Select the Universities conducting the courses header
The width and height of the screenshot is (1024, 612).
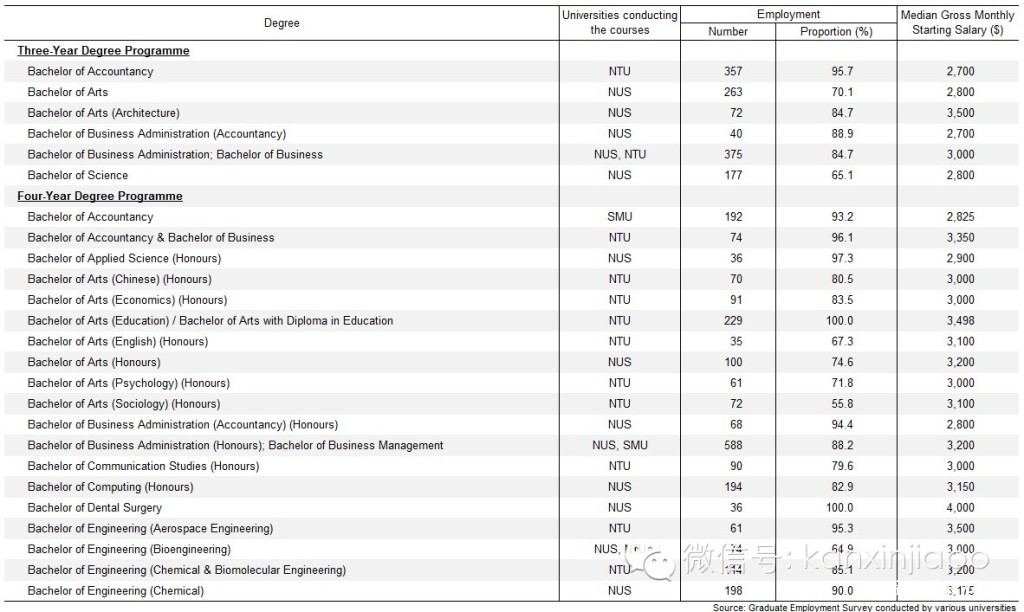[619, 22]
